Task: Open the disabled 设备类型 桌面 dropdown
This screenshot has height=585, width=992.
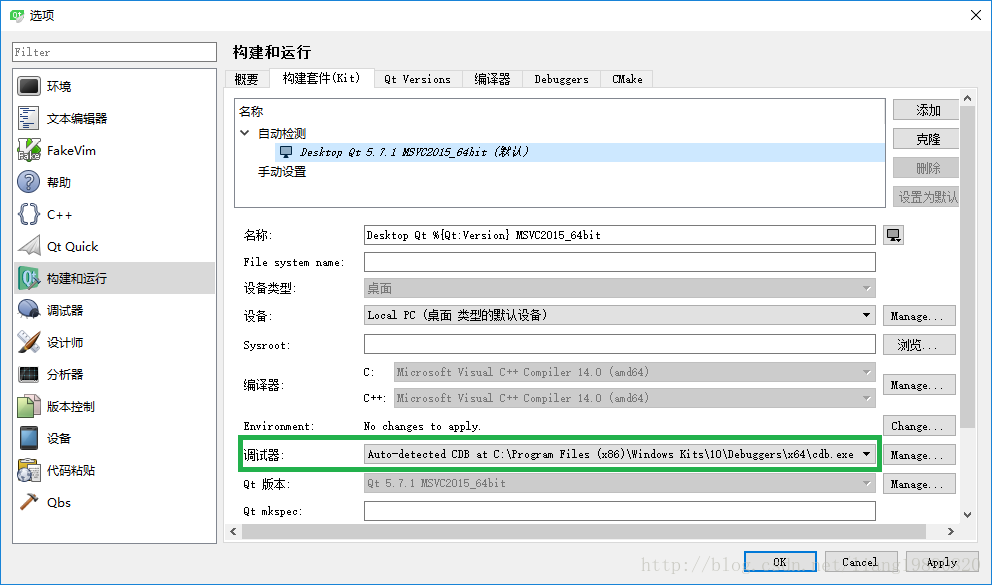Action: (x=619, y=288)
